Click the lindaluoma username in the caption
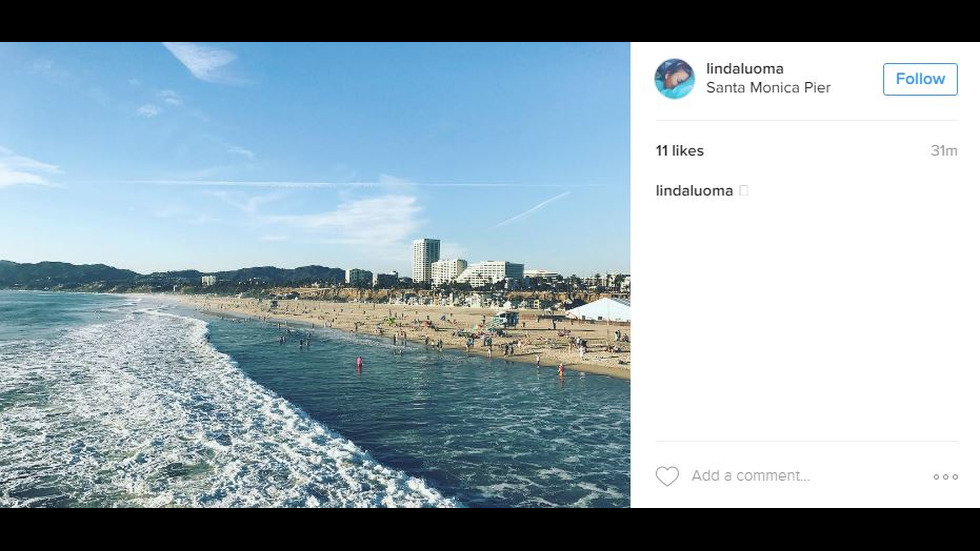980x551 pixels. click(694, 191)
